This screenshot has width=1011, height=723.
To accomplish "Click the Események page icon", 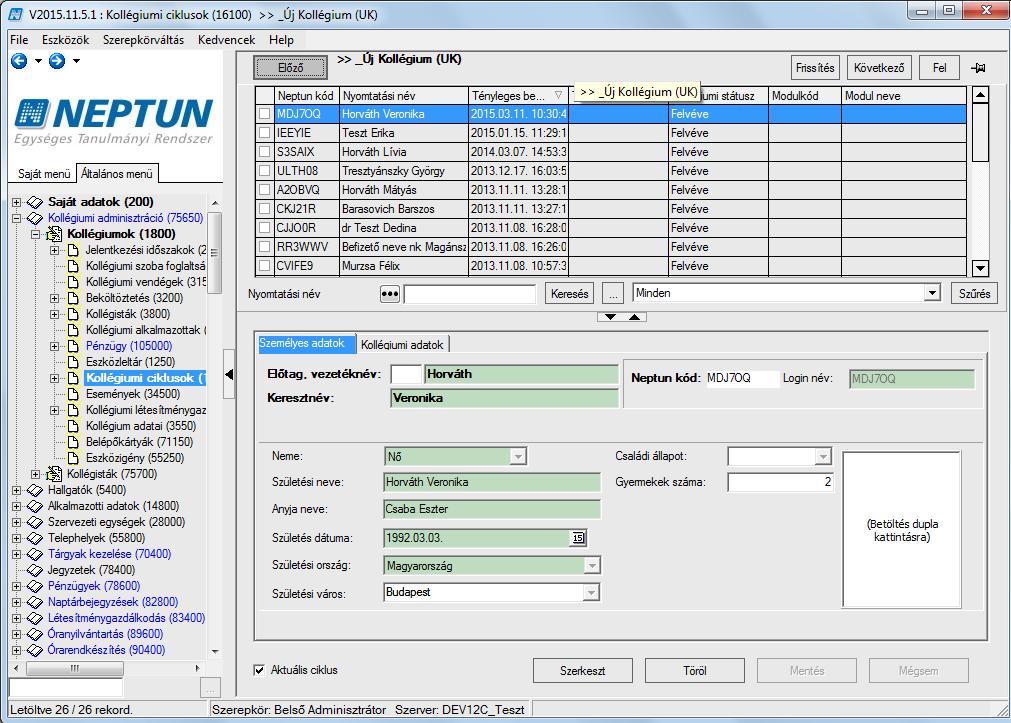I will click(74, 394).
